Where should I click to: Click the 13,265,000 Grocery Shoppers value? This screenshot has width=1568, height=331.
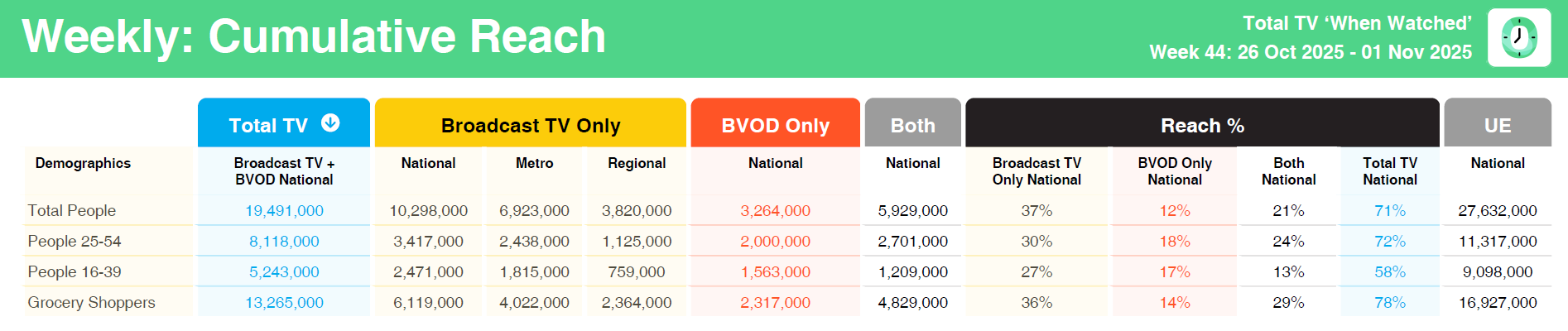[284, 302]
